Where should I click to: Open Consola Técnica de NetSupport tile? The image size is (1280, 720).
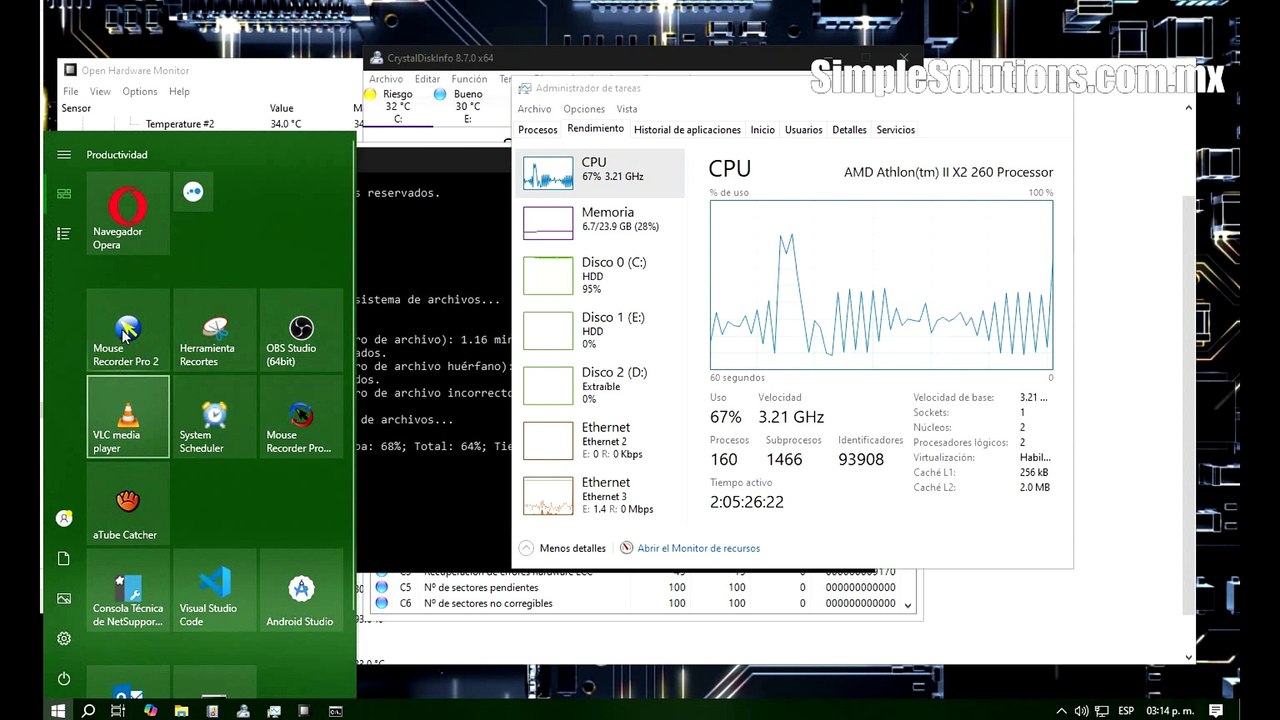point(128,590)
